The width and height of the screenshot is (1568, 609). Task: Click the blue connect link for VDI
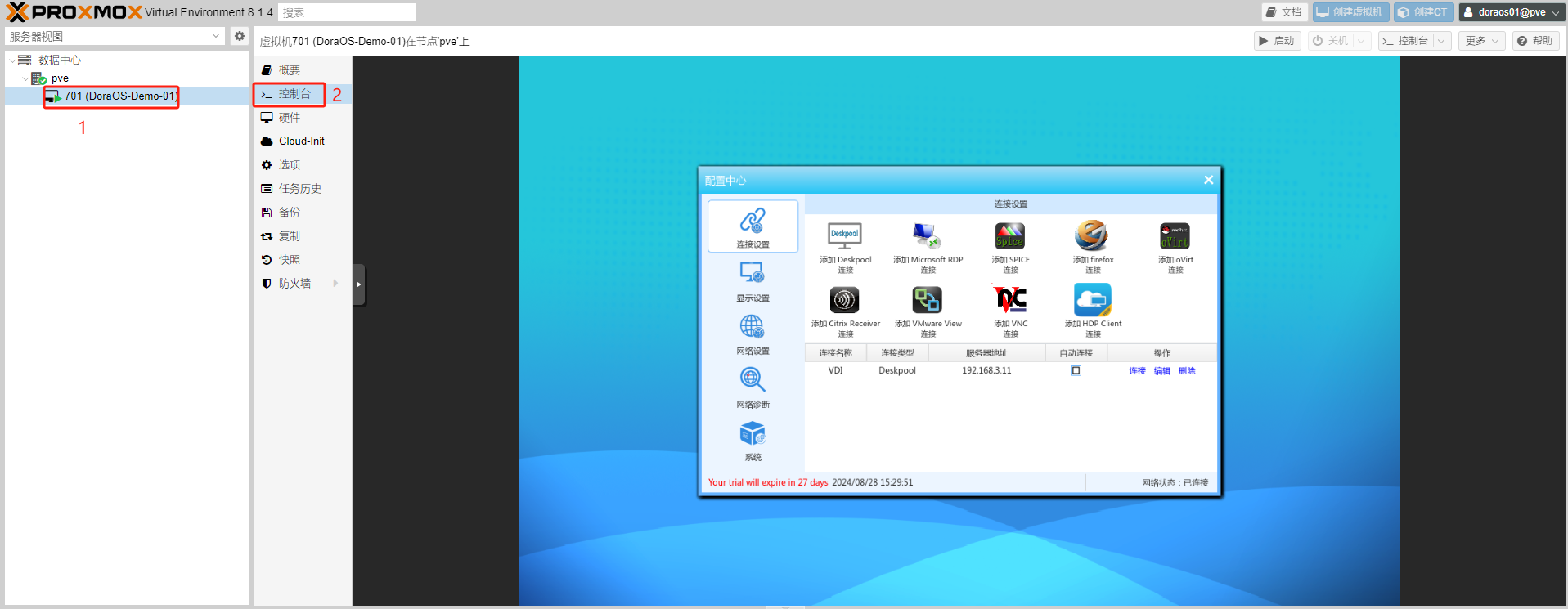[1137, 371]
